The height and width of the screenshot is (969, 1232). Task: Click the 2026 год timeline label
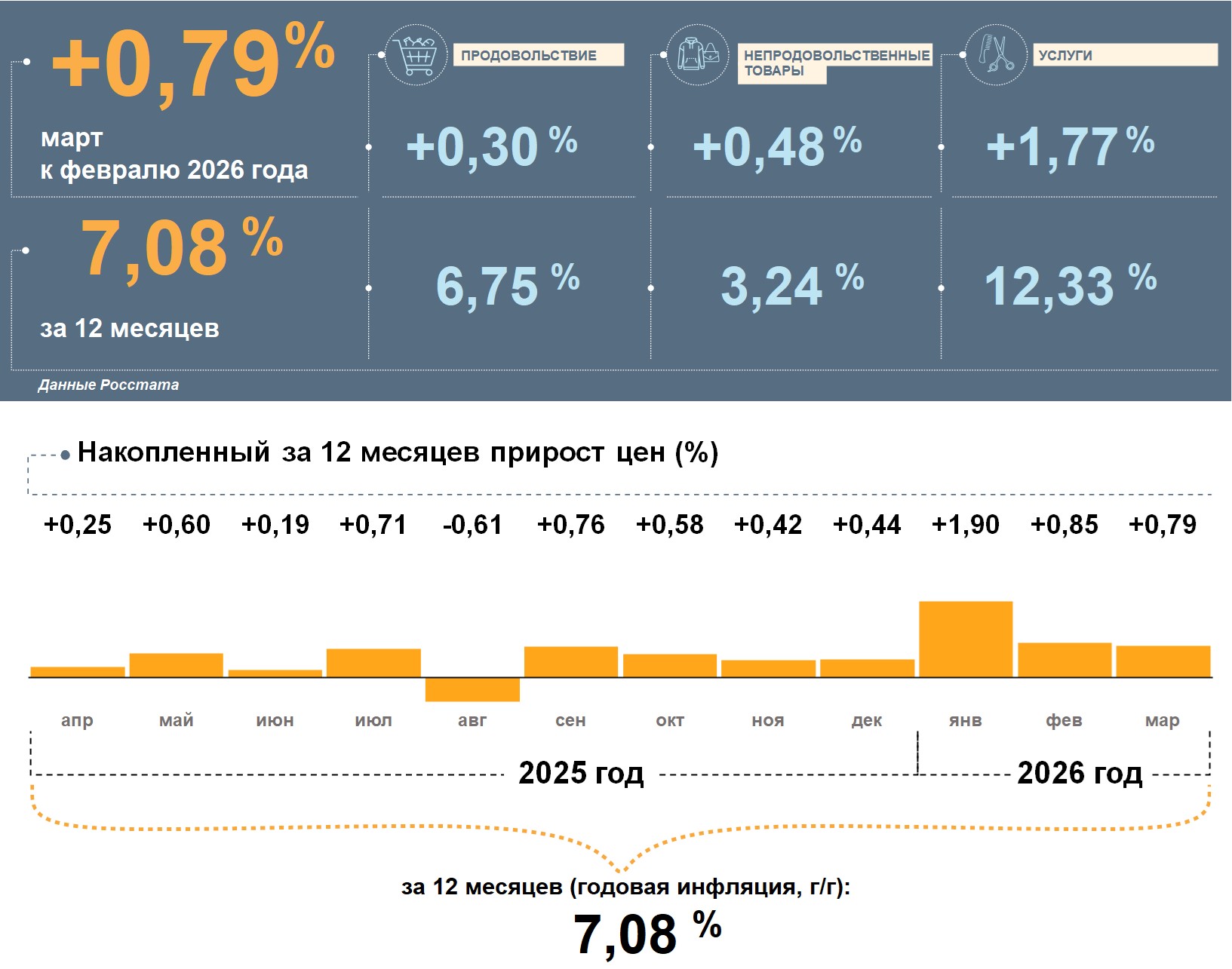click(1080, 773)
